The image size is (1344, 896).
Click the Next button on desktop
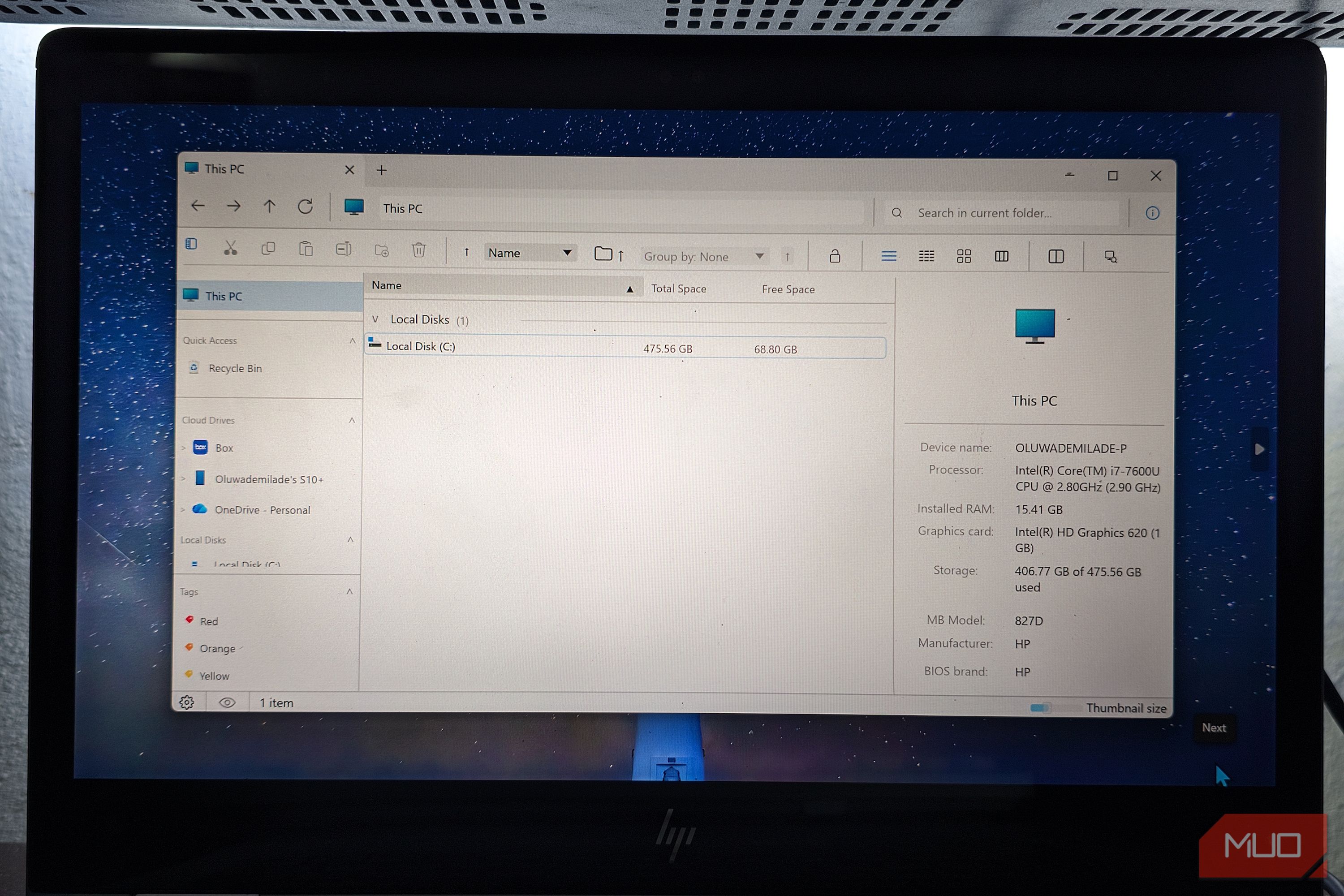(1214, 728)
